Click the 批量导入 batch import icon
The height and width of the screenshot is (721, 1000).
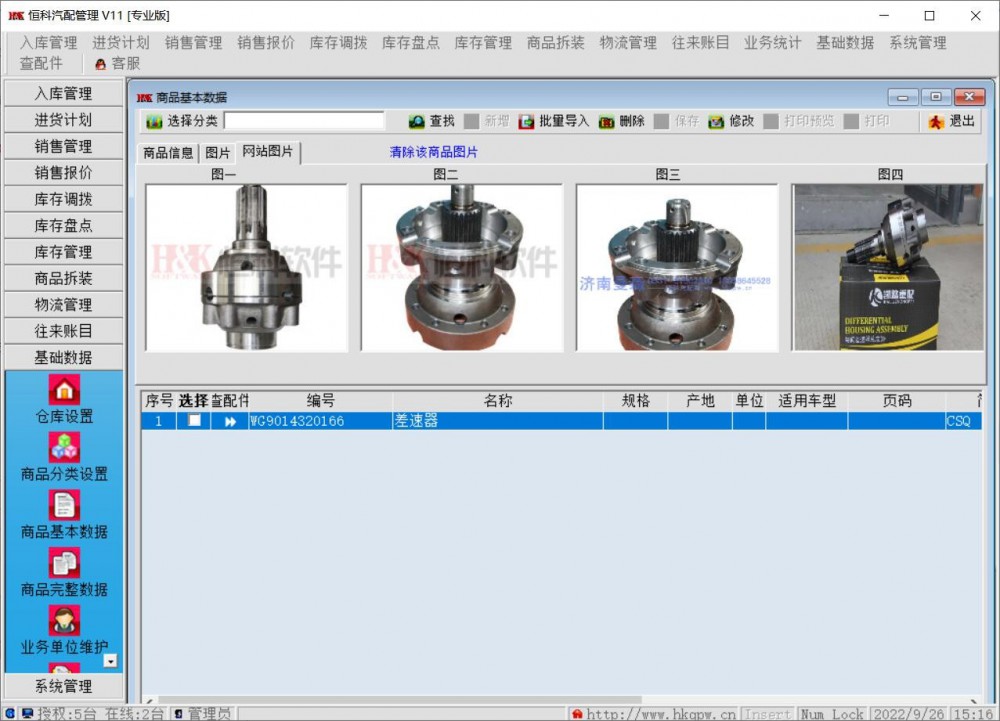pos(527,122)
